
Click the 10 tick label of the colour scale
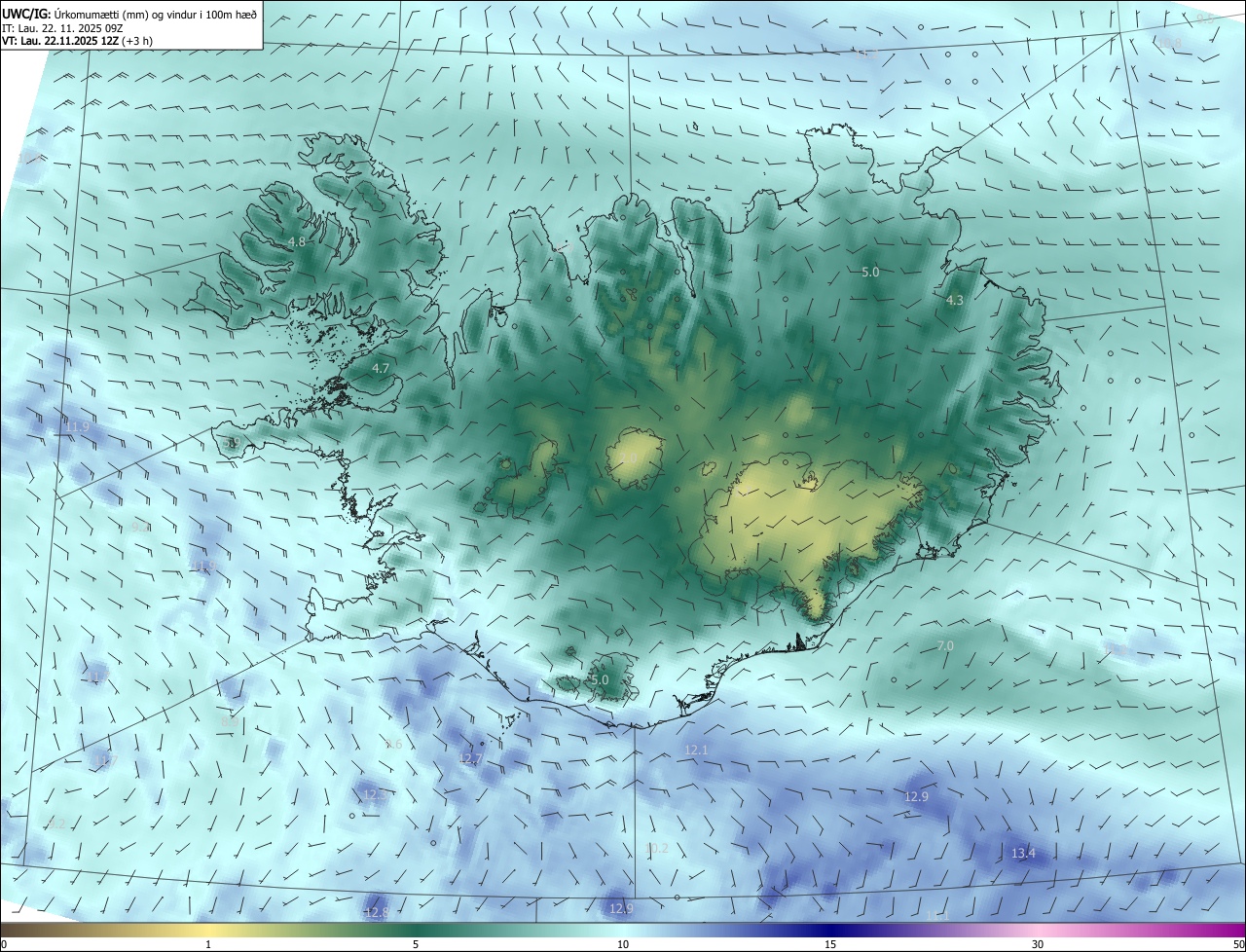pyautogui.click(x=623, y=945)
